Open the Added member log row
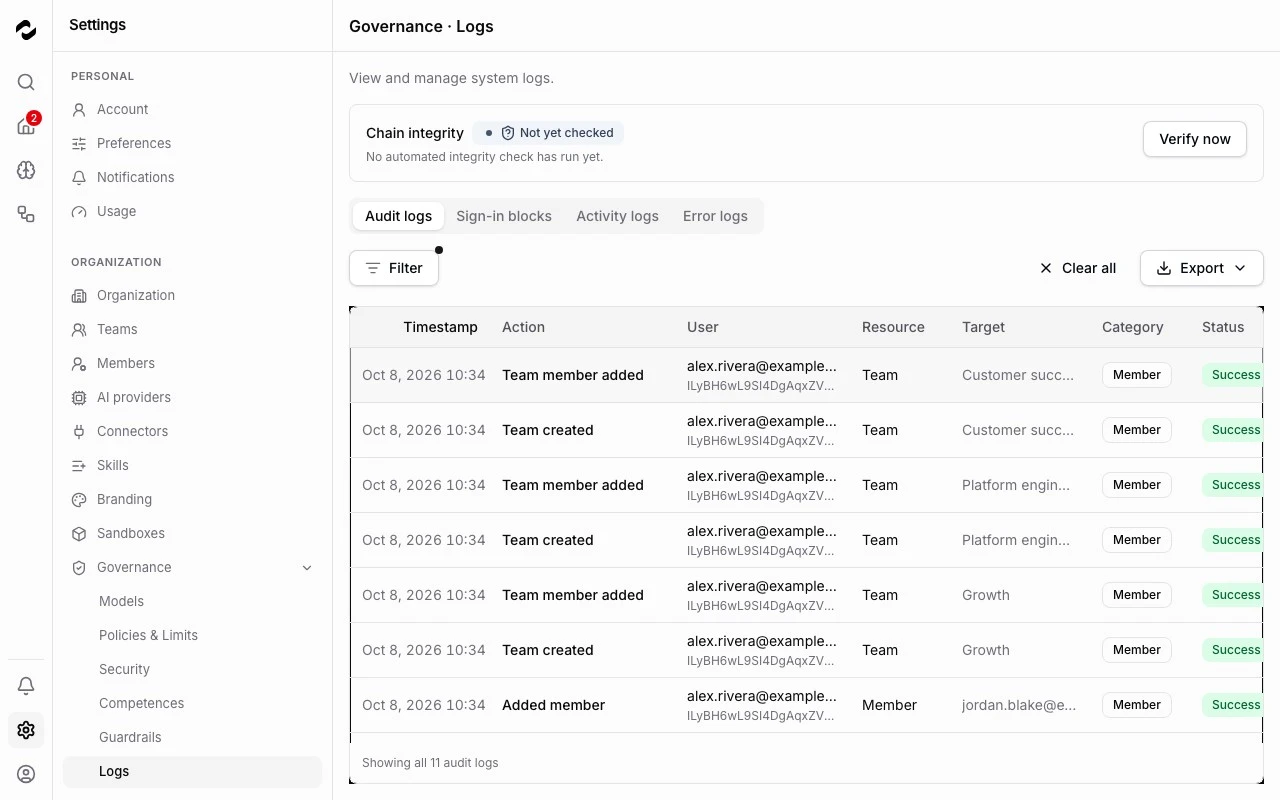Image resolution: width=1280 pixels, height=800 pixels. click(806, 705)
